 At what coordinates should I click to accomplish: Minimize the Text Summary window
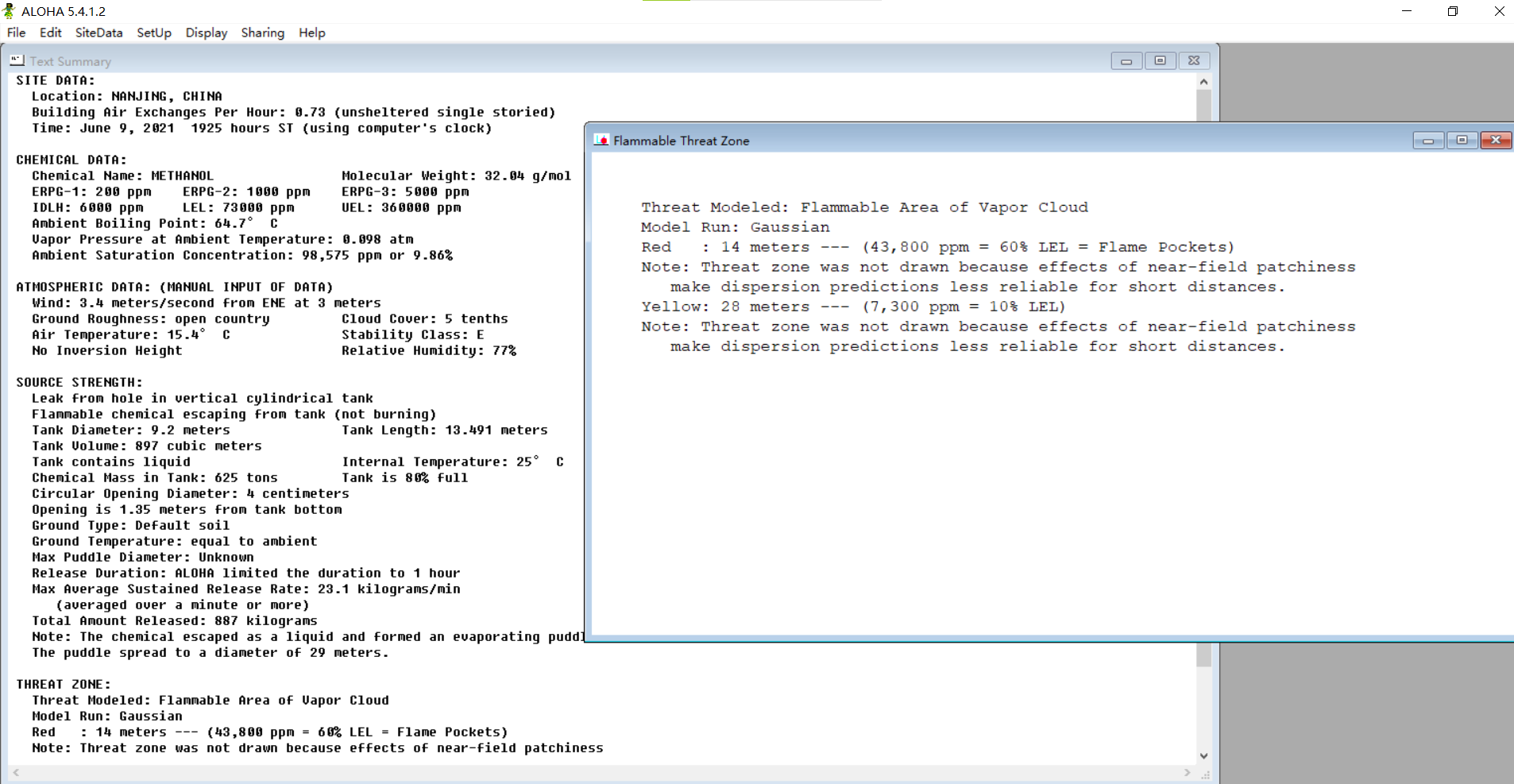[x=1126, y=61]
